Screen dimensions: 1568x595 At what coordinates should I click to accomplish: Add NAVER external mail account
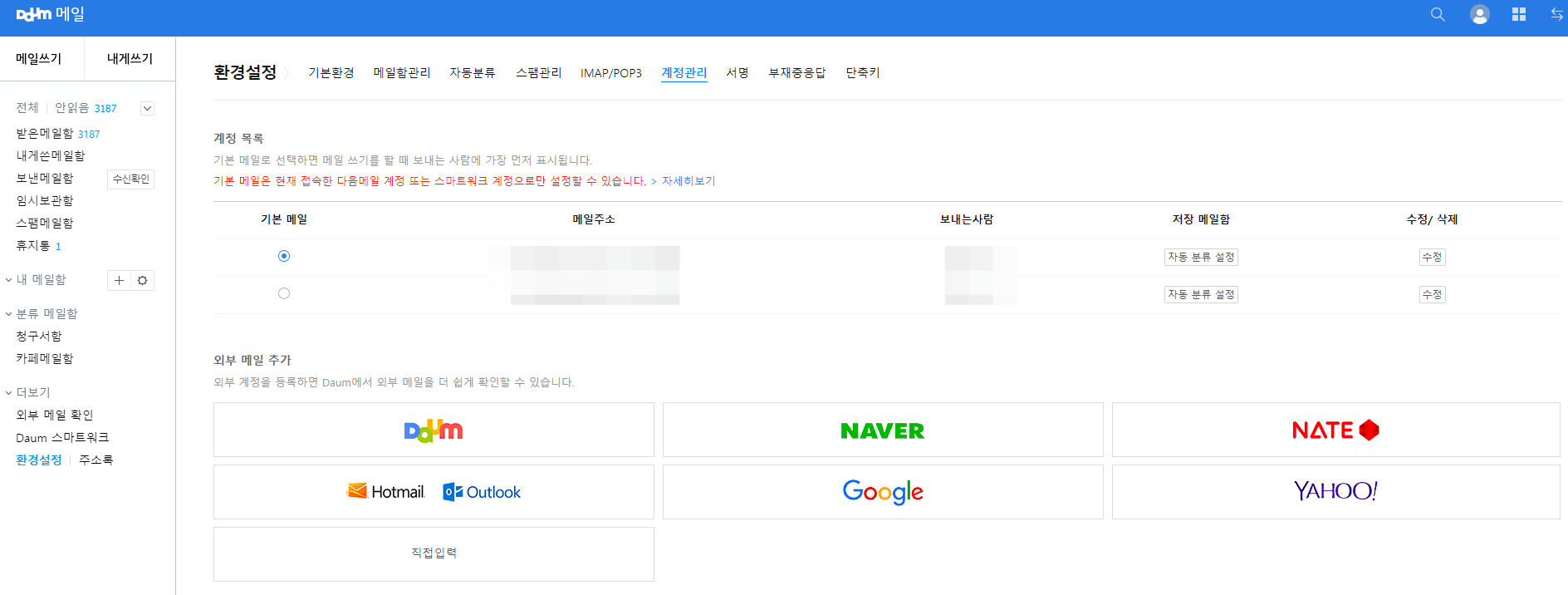pyautogui.click(x=883, y=430)
